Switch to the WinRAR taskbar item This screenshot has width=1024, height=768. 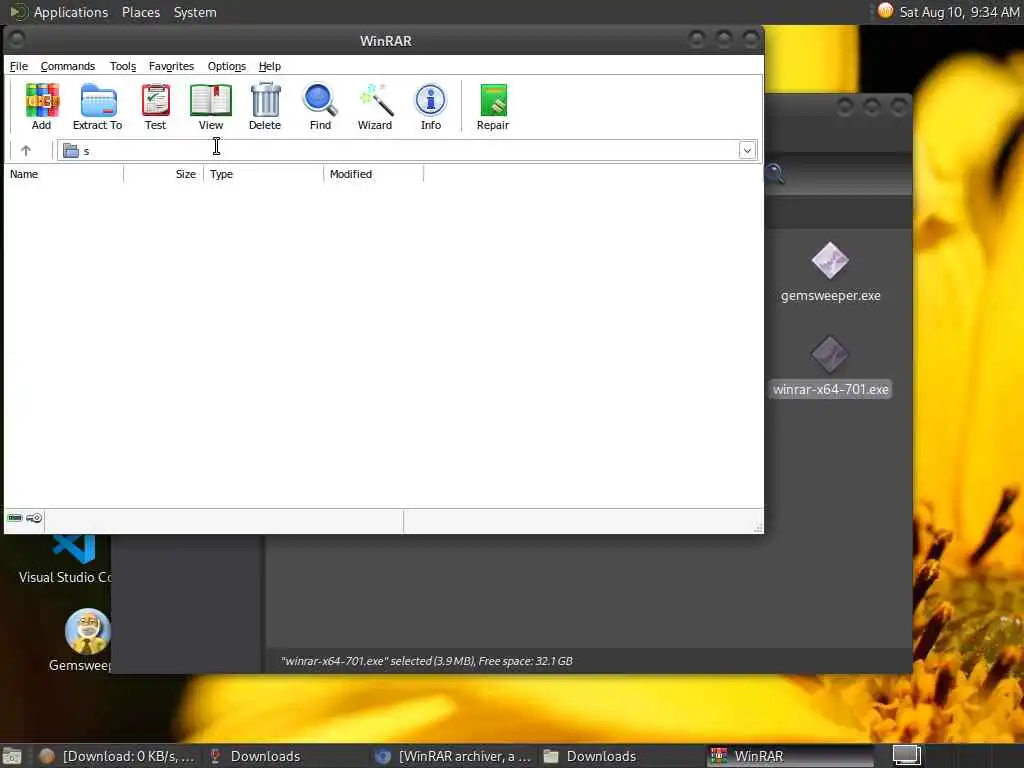(792, 756)
